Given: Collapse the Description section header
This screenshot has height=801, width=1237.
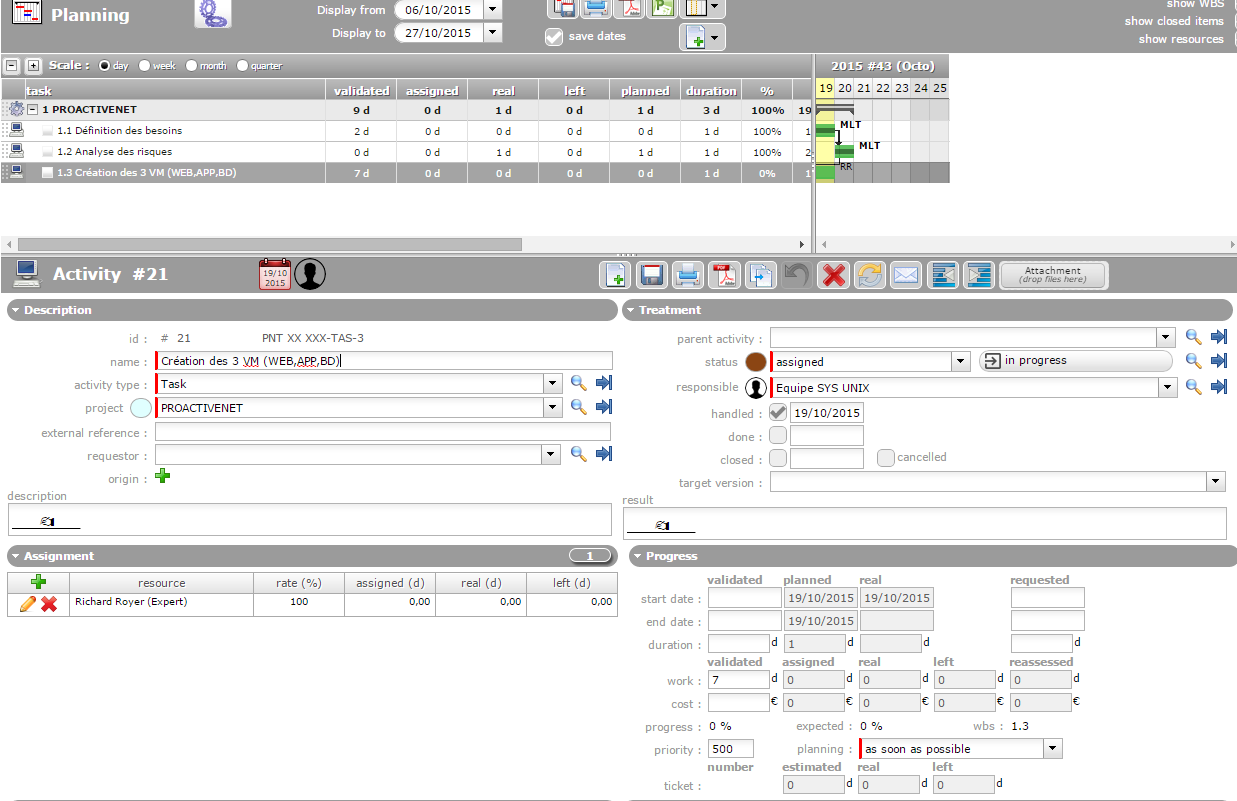Looking at the screenshot, I should [x=16, y=310].
